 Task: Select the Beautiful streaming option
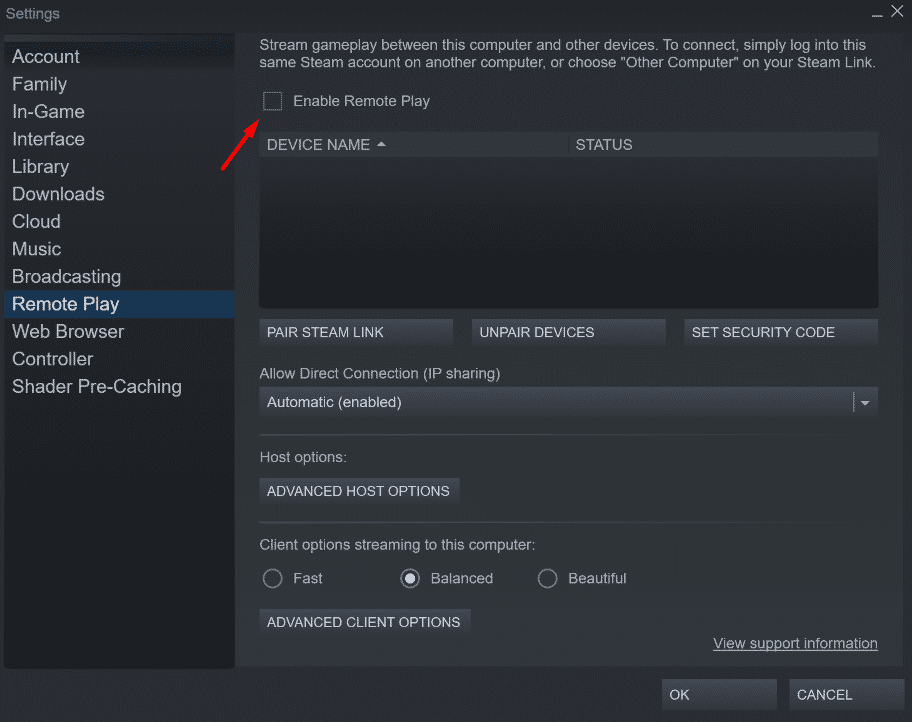[x=547, y=578]
